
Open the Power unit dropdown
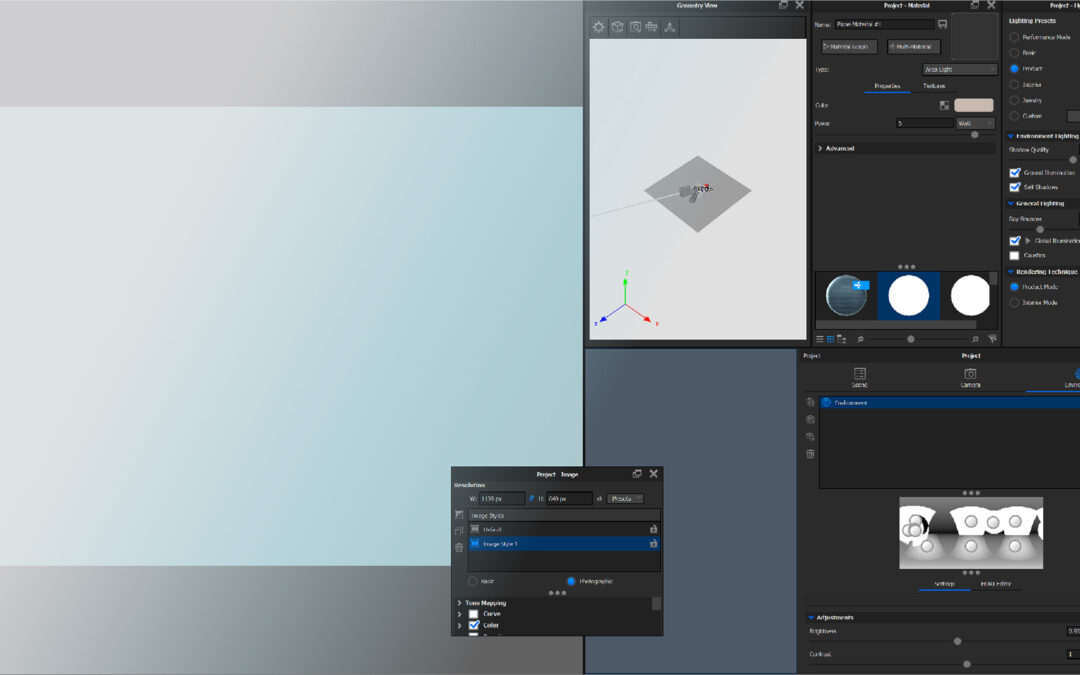click(x=975, y=123)
